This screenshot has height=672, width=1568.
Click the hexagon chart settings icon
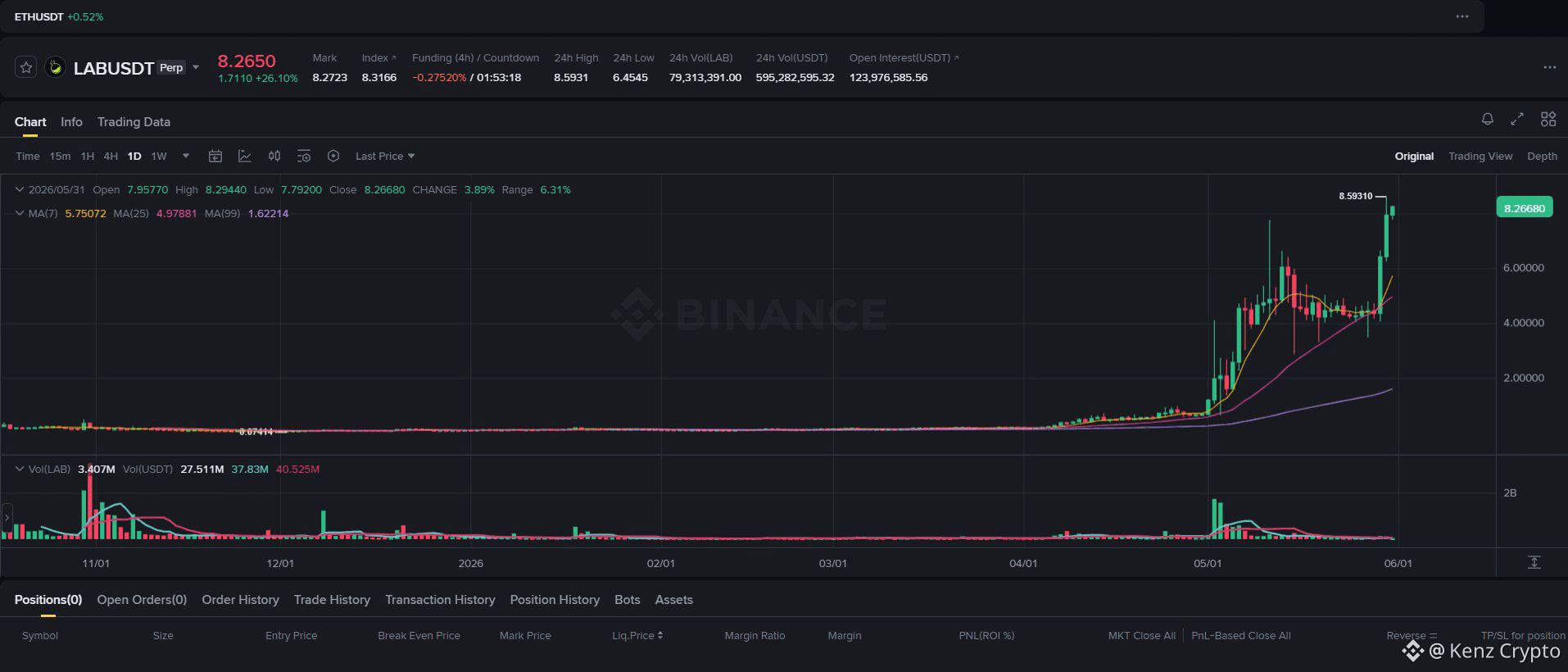333,156
